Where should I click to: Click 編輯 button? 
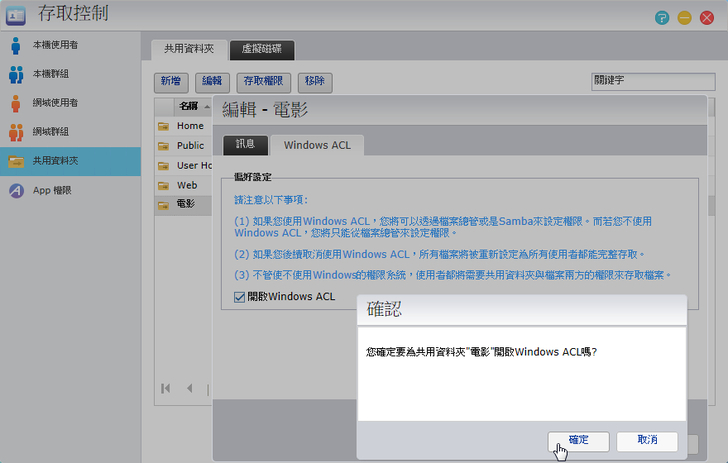(212, 82)
